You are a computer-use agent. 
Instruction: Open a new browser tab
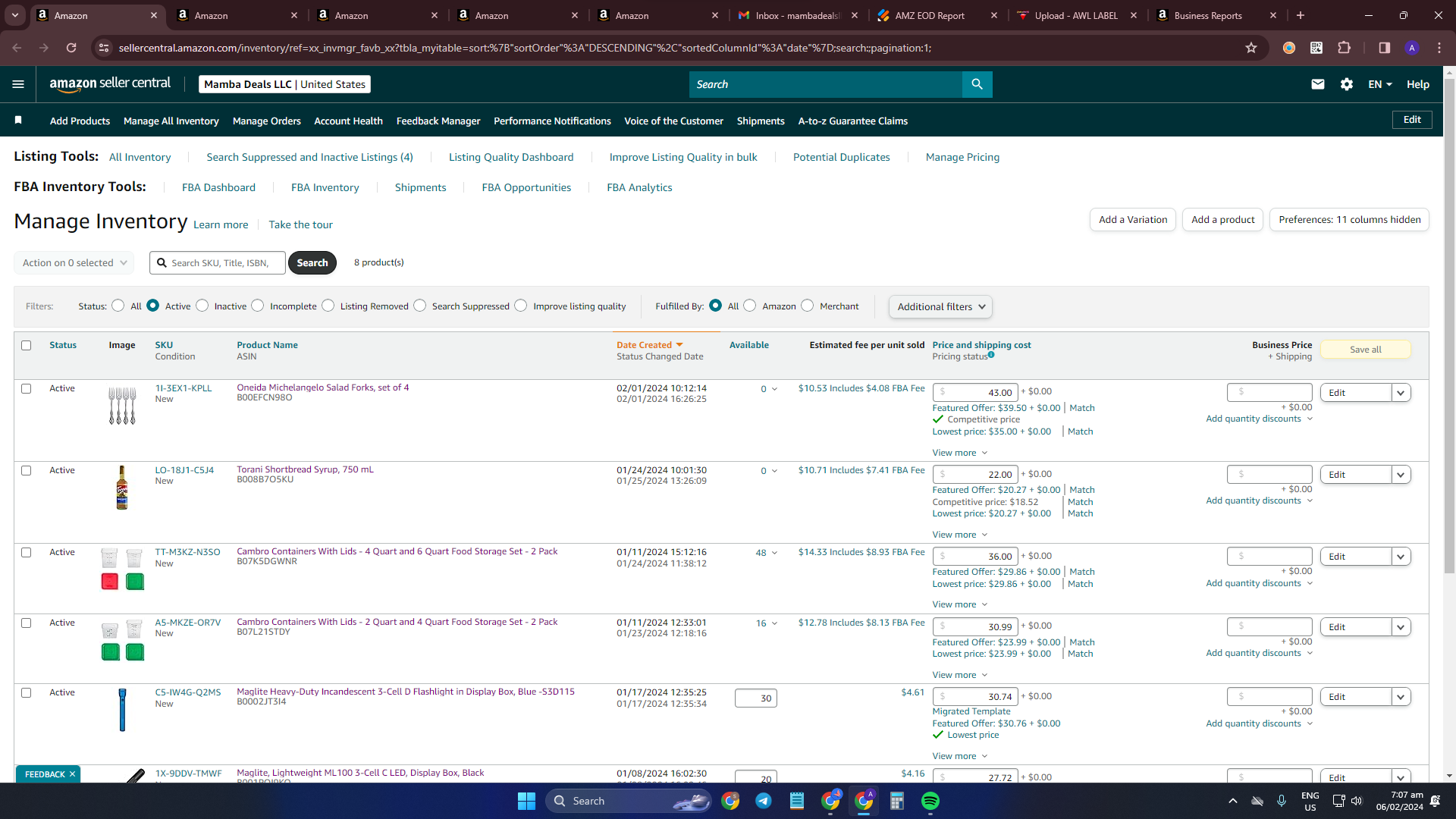(x=1301, y=15)
